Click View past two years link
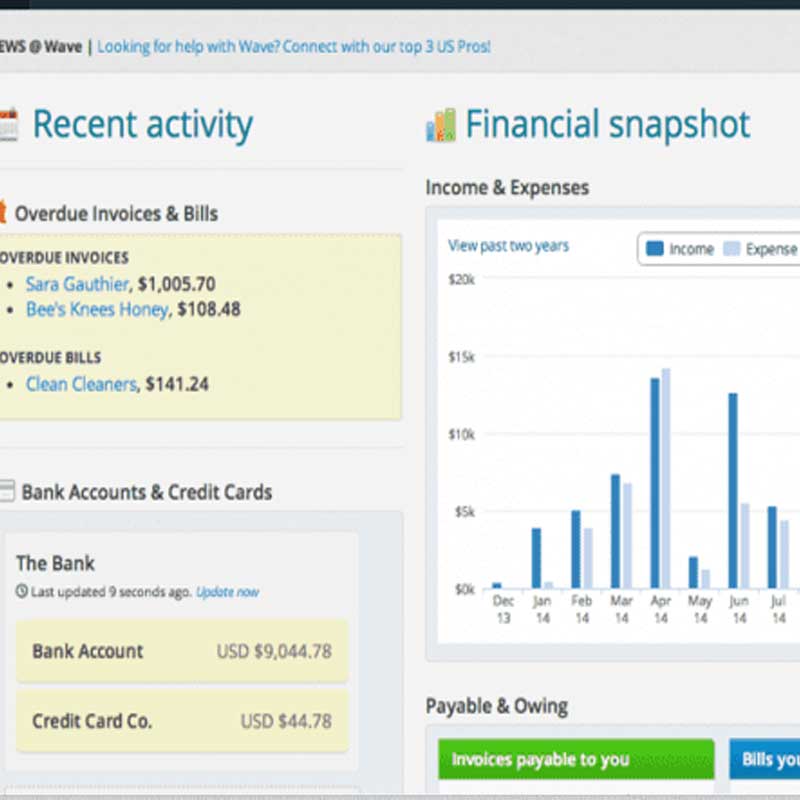Image resolution: width=800 pixels, height=800 pixels. [x=508, y=246]
